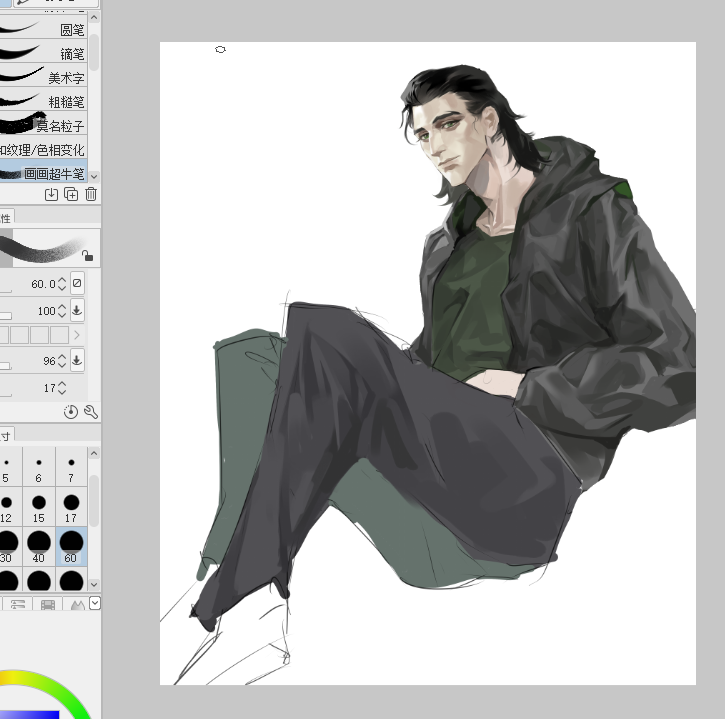Choose brush size 15 preset
Image resolution: width=725 pixels, height=719 pixels.
[39, 507]
